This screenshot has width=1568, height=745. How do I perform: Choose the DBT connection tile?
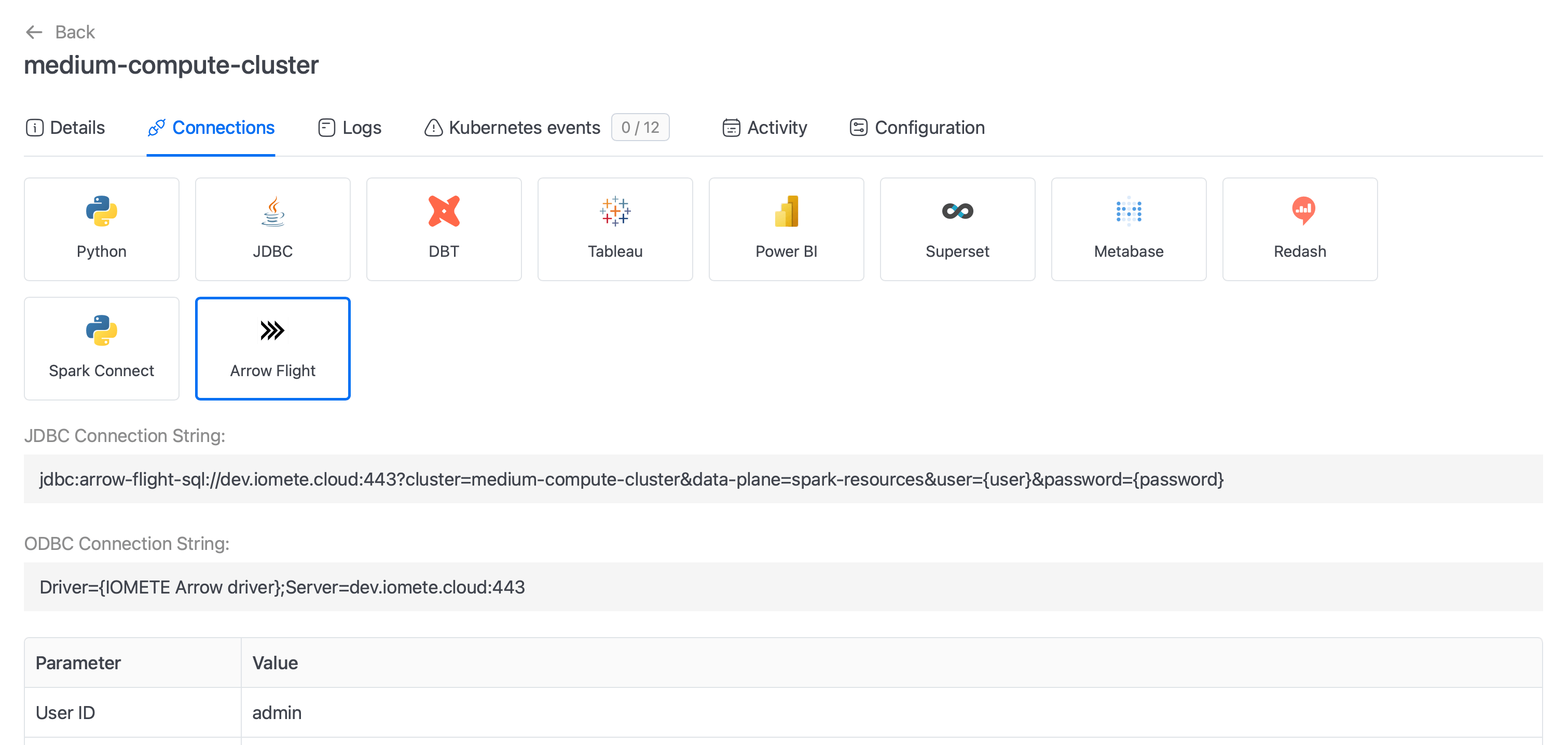coord(444,229)
